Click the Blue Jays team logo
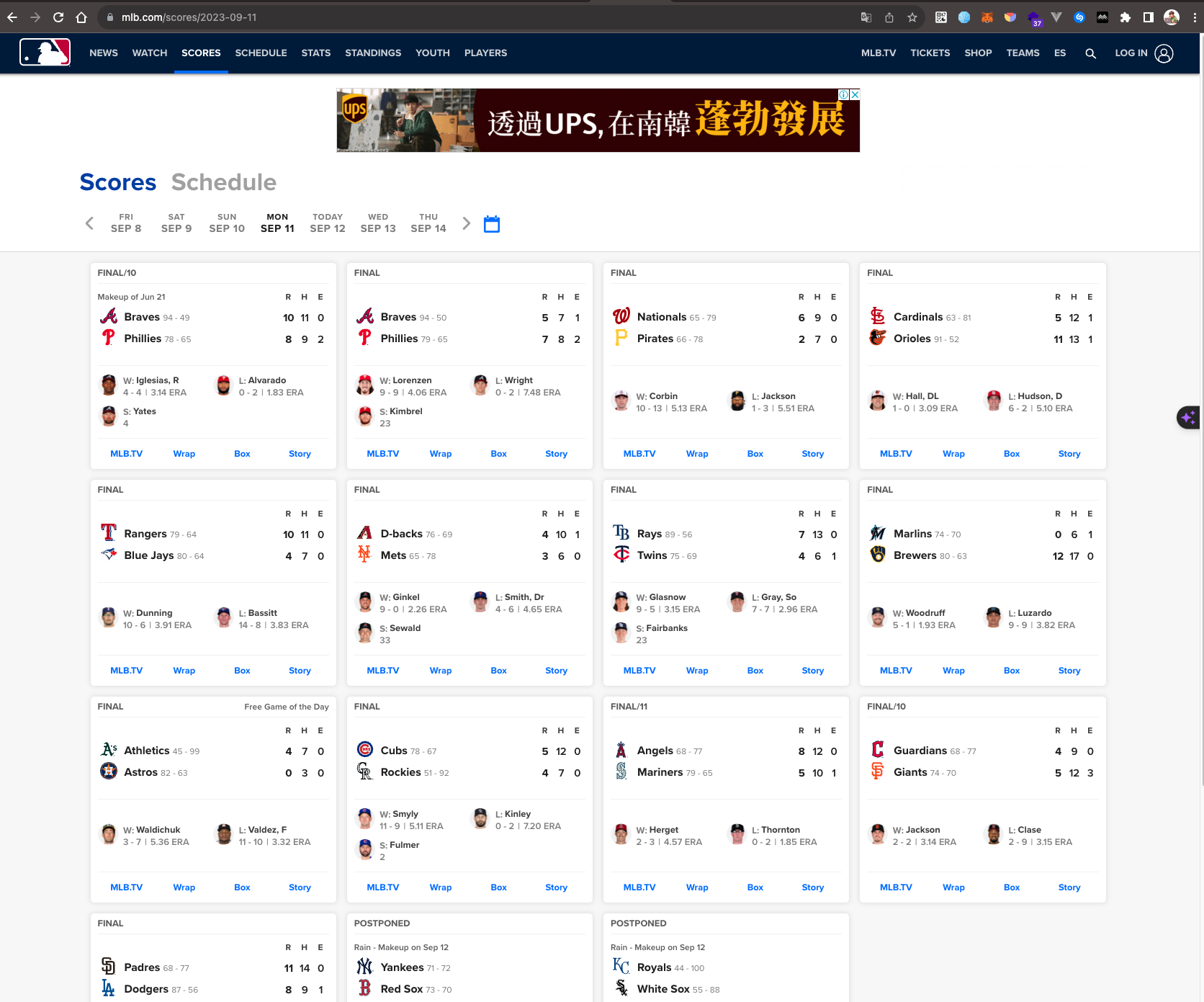Screen dimensions: 1204x1002 click(109, 555)
